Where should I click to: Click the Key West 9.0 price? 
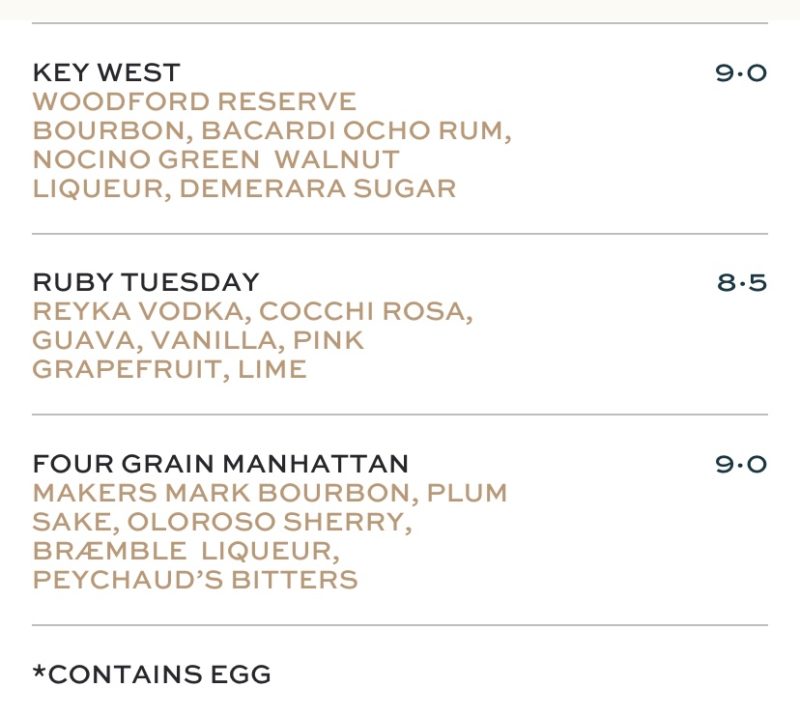[741, 73]
